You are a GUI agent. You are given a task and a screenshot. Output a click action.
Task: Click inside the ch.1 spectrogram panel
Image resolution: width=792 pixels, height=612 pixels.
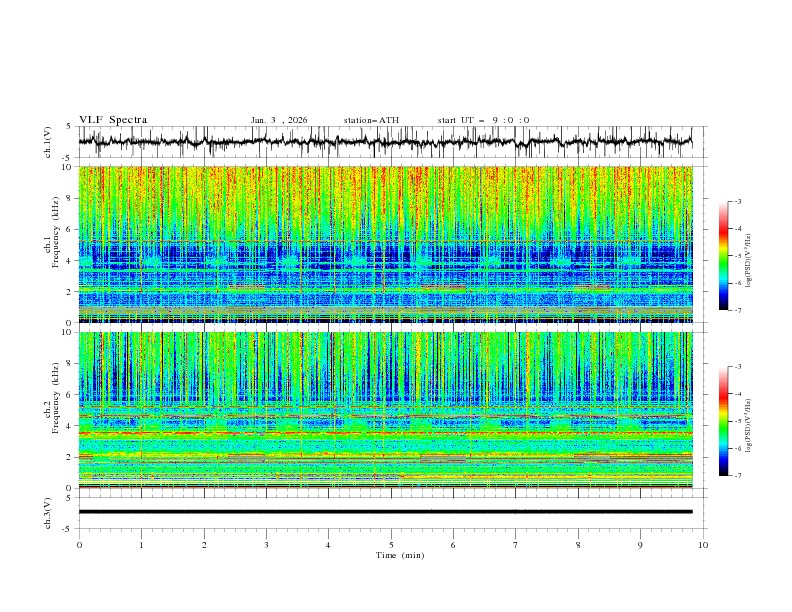[x=385, y=244]
